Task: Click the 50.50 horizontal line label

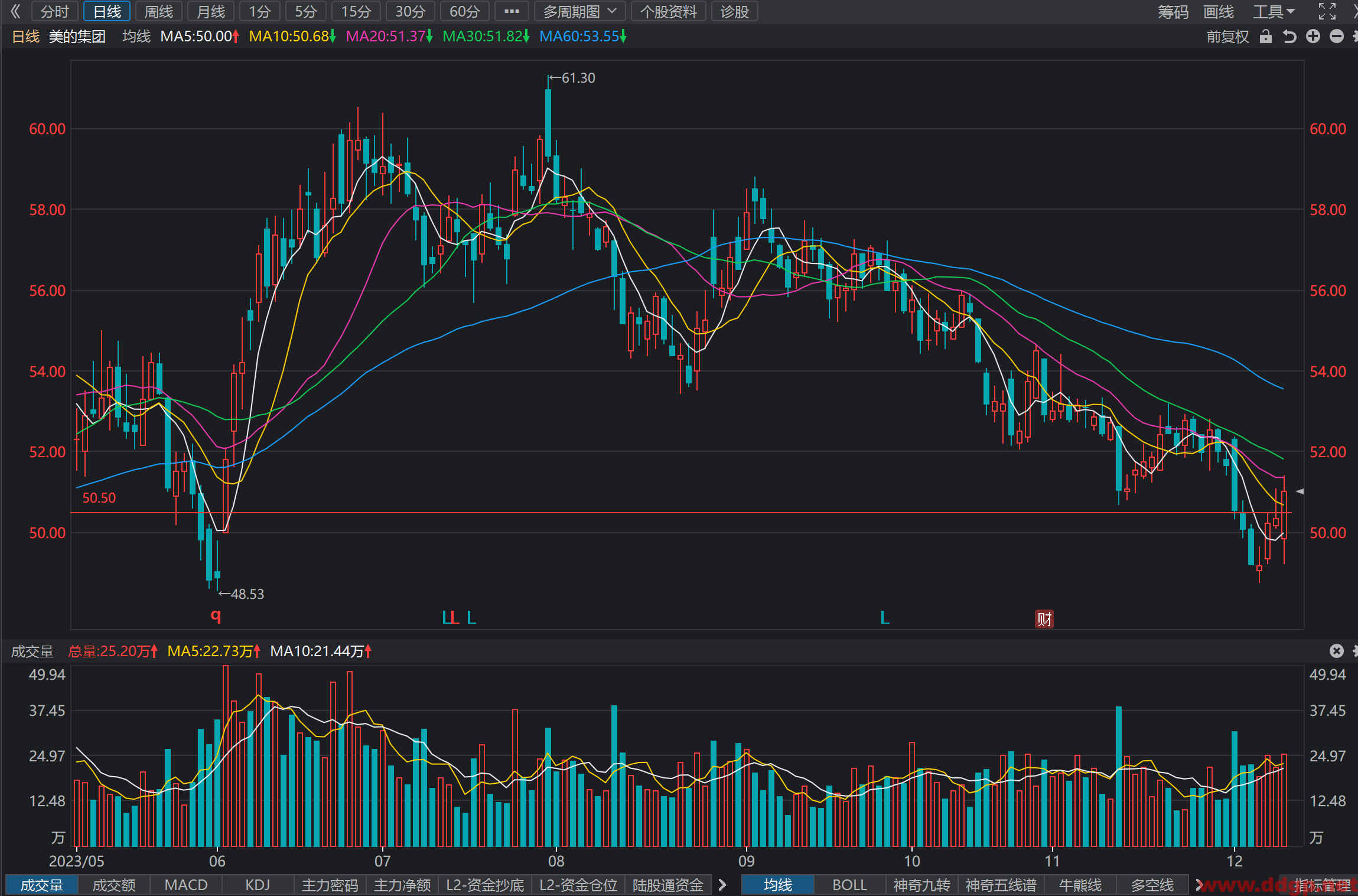Action: pyautogui.click(x=99, y=498)
